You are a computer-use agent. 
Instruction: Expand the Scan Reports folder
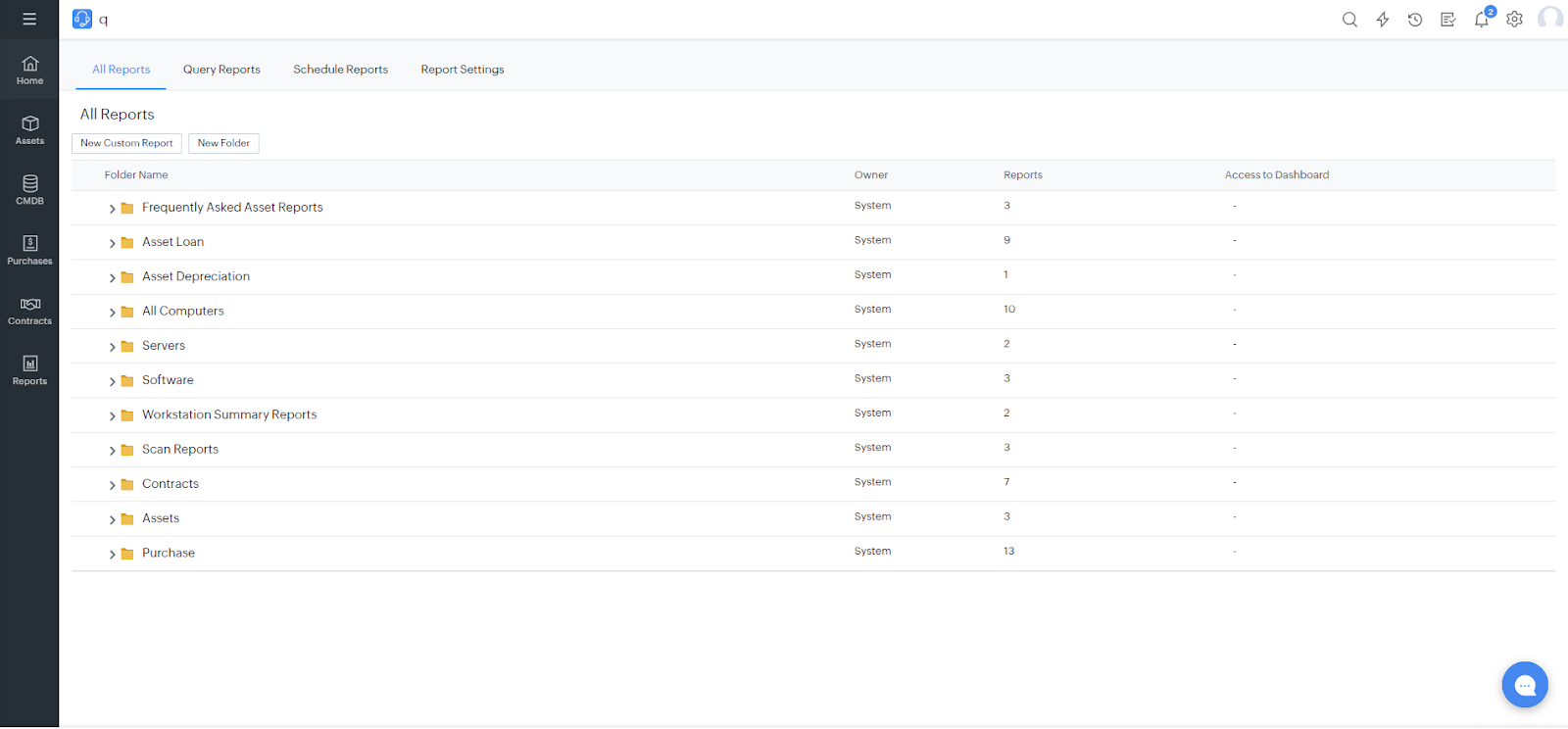click(112, 451)
